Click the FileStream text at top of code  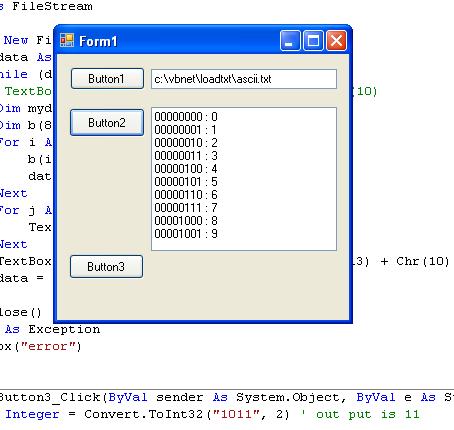52,6
